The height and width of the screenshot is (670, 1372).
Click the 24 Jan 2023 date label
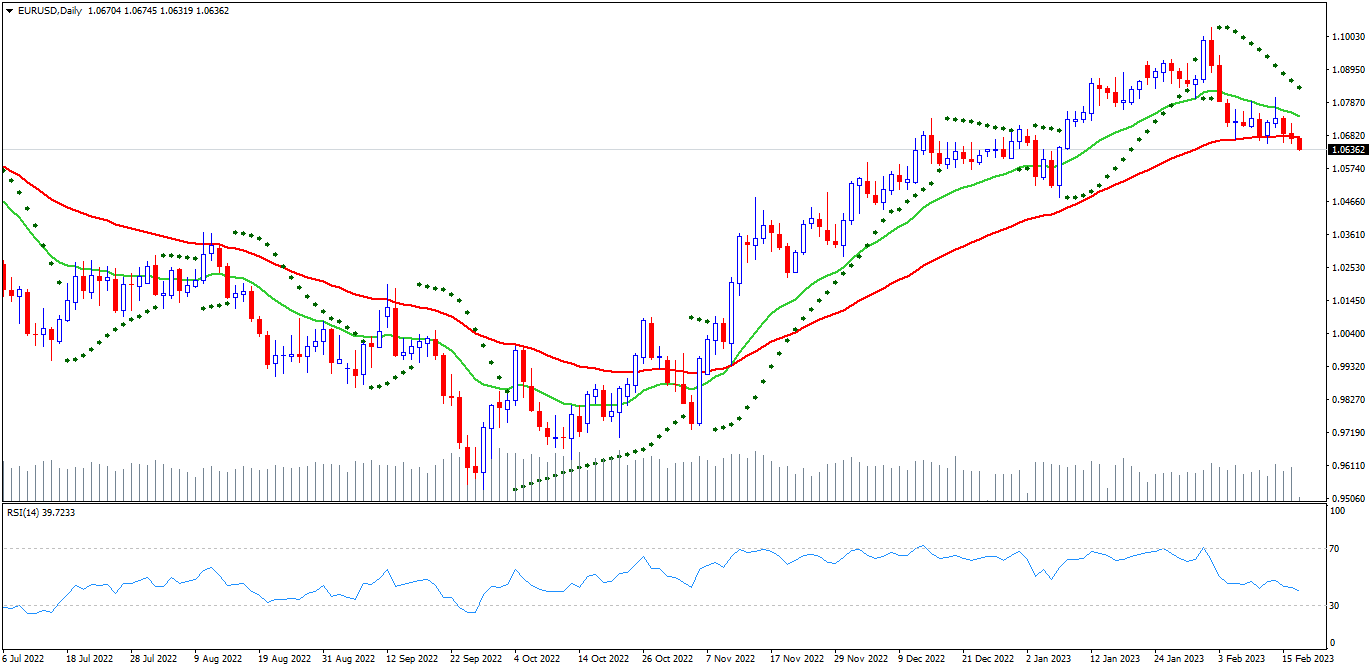click(x=1180, y=660)
